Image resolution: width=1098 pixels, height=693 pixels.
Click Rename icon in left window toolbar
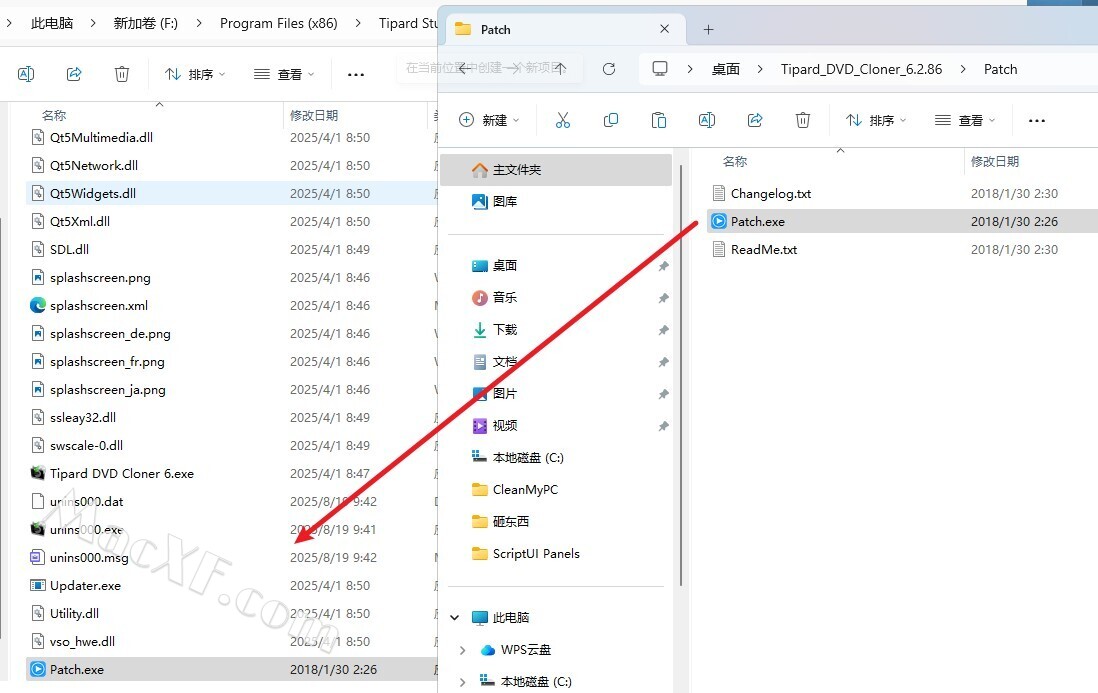coord(26,74)
